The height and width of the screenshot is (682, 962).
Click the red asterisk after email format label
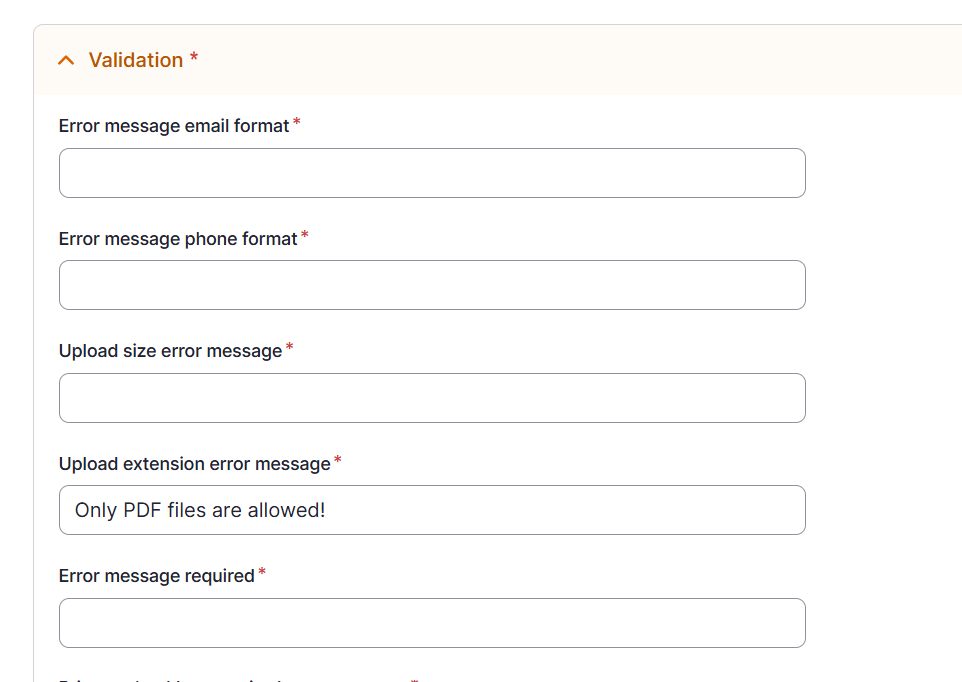297,124
